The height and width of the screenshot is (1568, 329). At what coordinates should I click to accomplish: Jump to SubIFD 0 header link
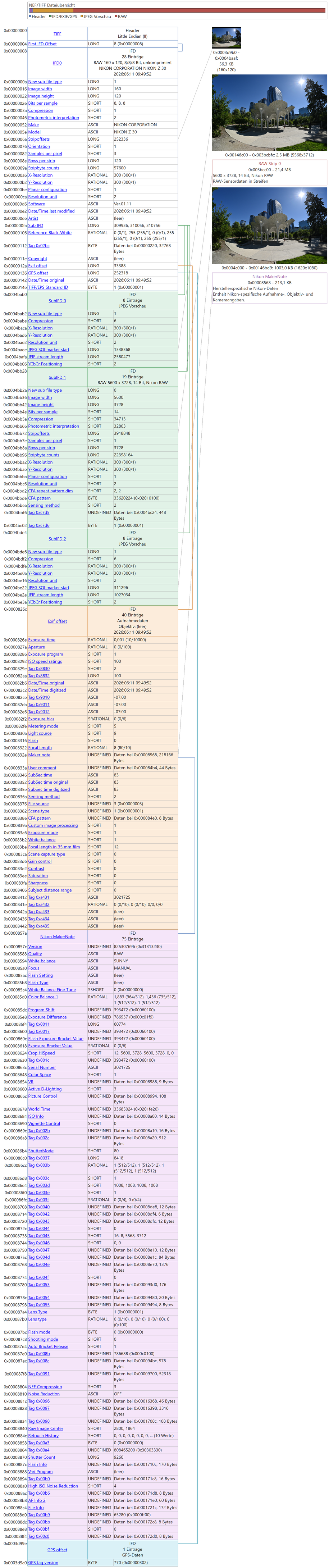coord(57,301)
